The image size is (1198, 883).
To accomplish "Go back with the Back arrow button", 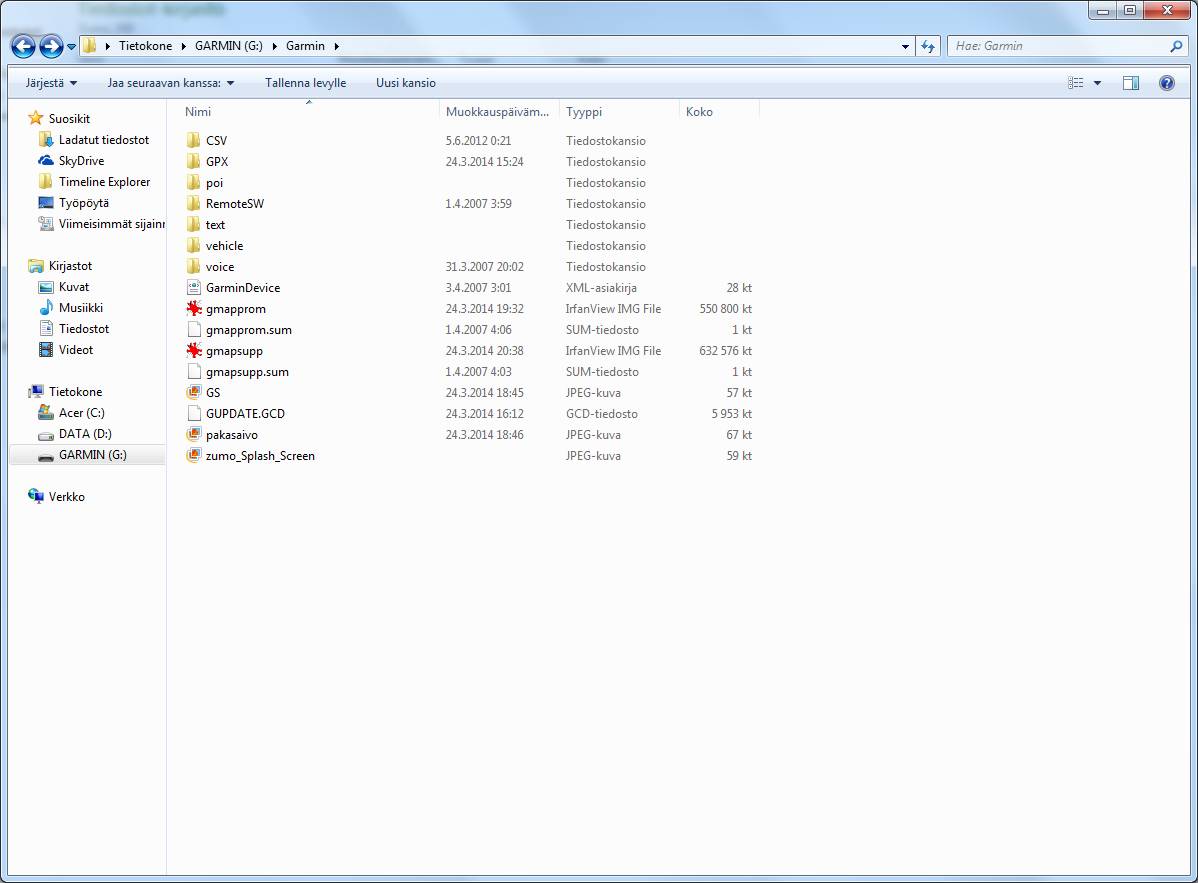I will coord(23,47).
